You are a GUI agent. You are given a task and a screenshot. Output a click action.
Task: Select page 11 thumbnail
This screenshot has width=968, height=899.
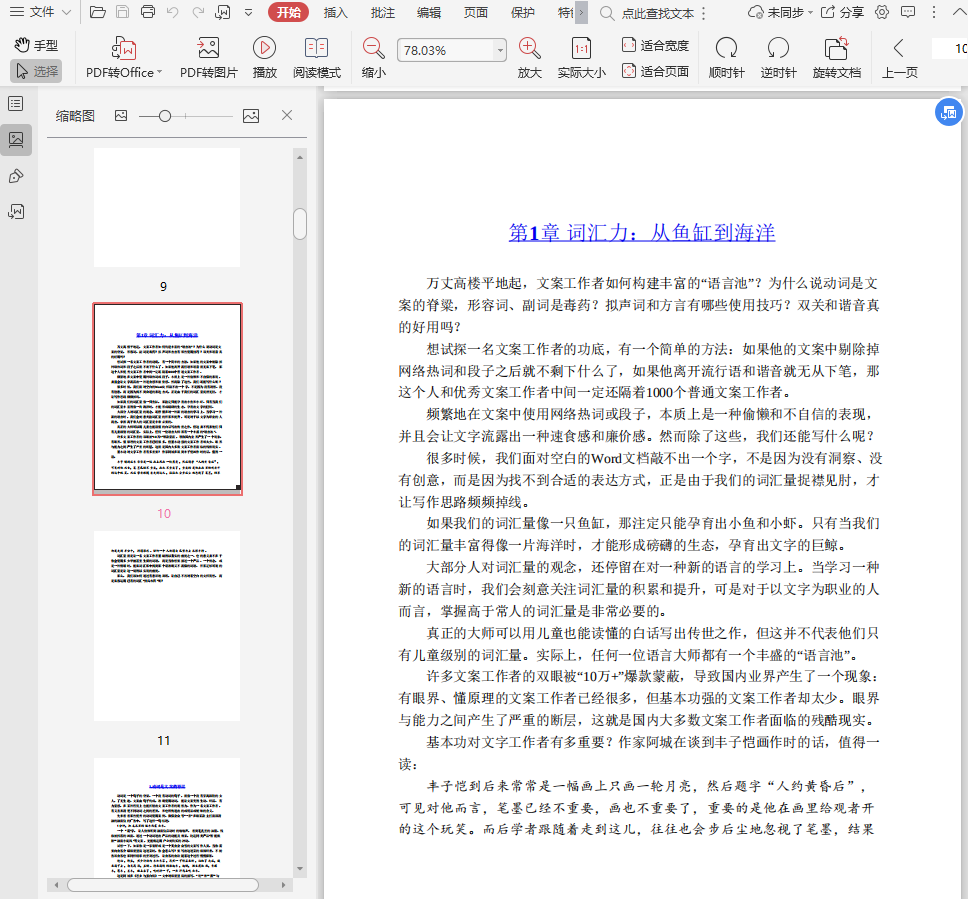click(x=167, y=625)
